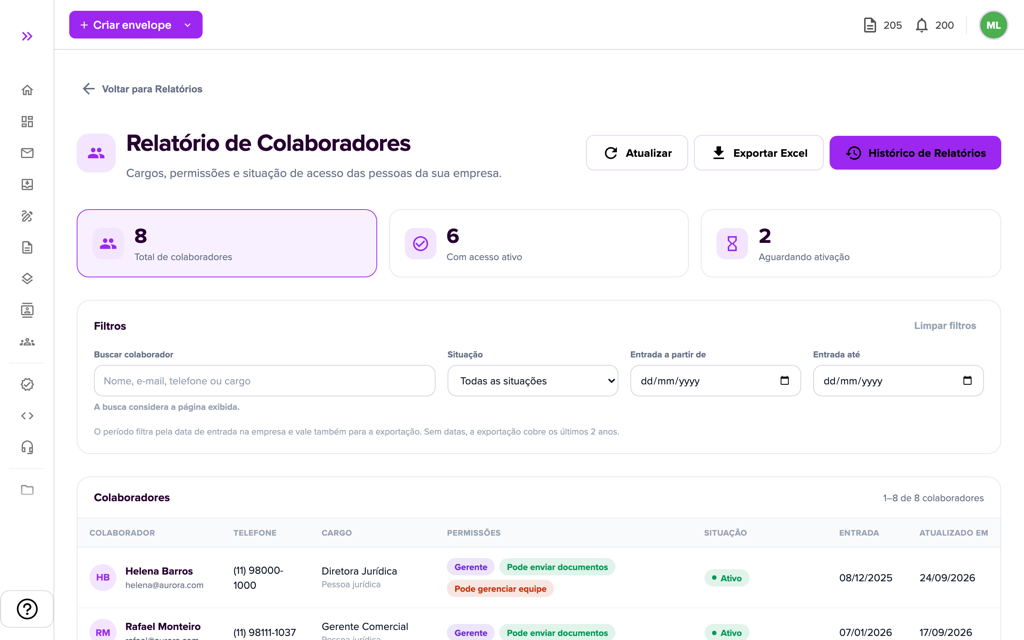Image resolution: width=1024 pixels, height=640 pixels.
Task: Open the verified badge icon in sidebar
Action: click(27, 384)
